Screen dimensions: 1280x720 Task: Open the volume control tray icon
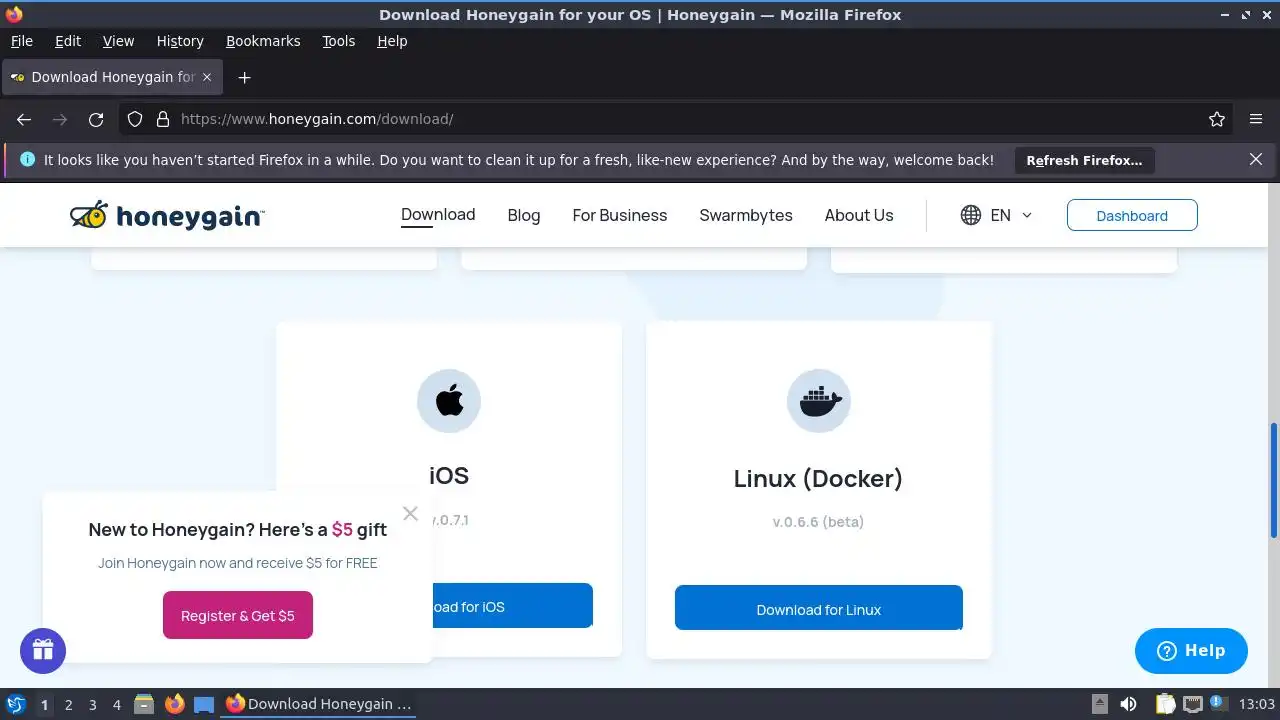[x=1128, y=704]
